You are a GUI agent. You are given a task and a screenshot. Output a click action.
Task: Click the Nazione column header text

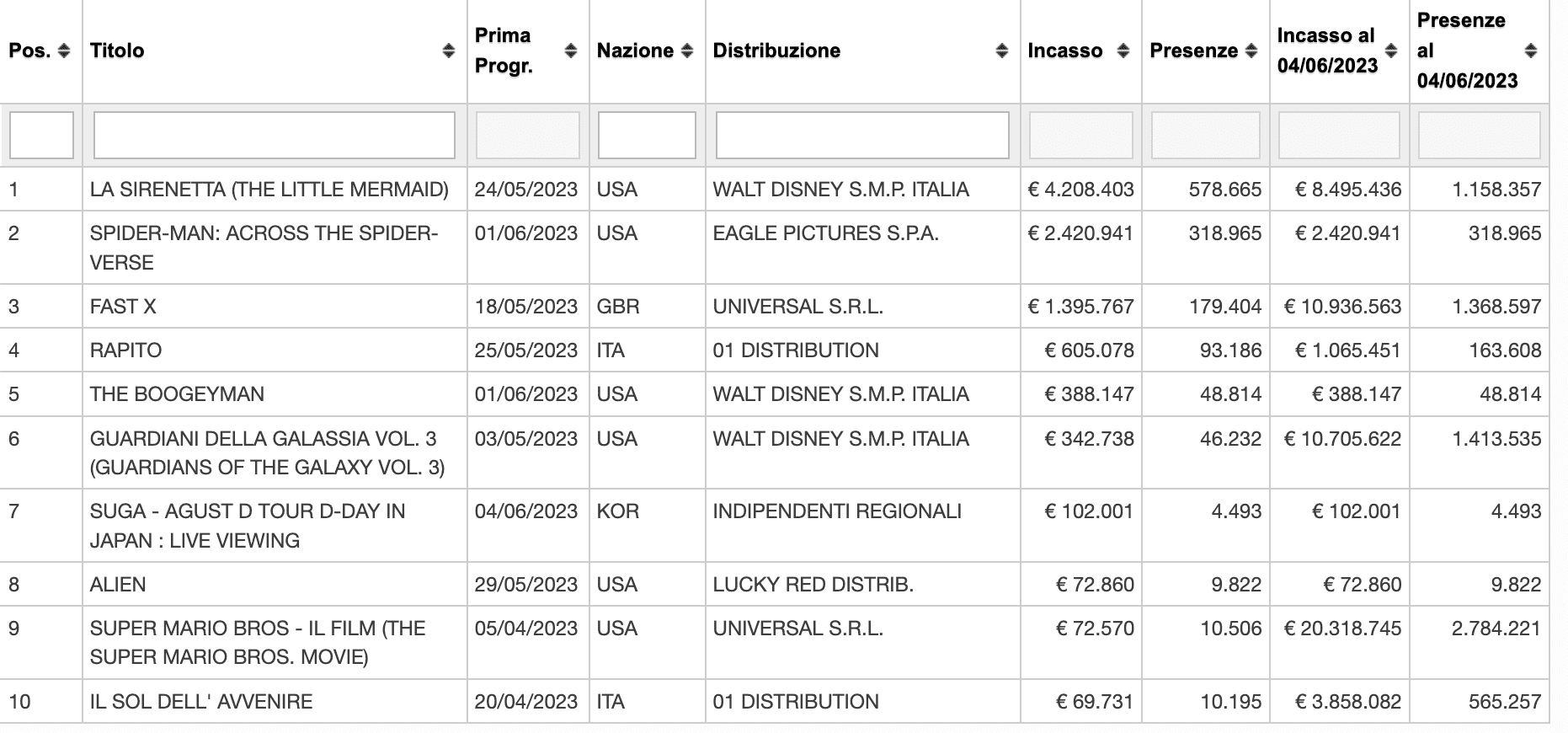[635, 51]
